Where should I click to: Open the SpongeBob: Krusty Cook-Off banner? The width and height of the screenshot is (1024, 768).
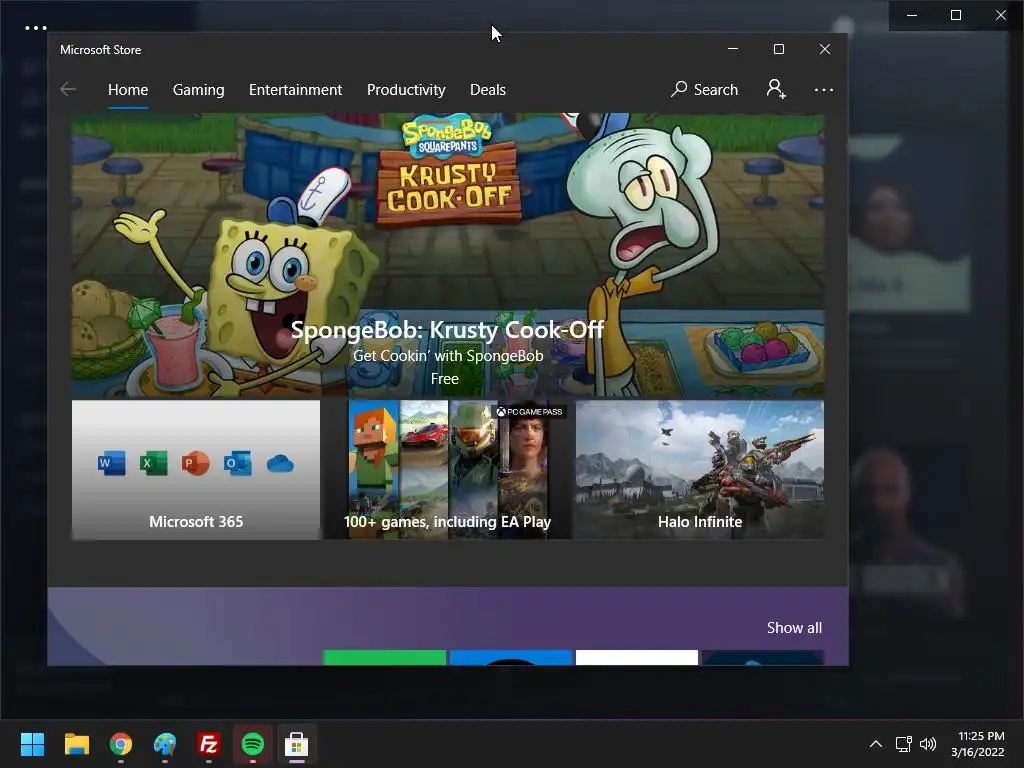(x=448, y=255)
